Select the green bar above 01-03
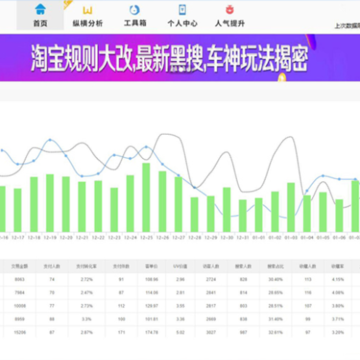Image resolution: width=360 pixels, height=360 pixels. click(291, 207)
